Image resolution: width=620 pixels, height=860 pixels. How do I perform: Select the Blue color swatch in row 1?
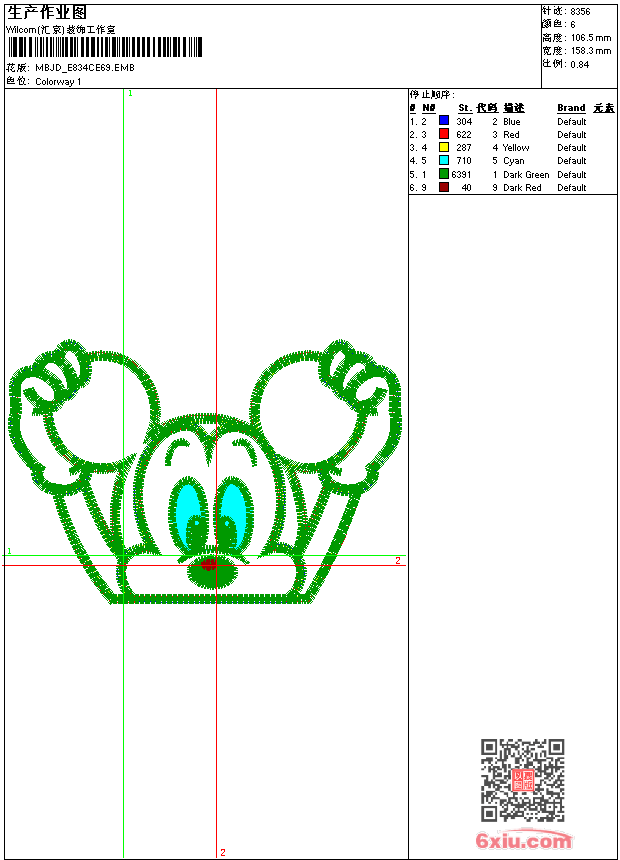pyautogui.click(x=444, y=121)
